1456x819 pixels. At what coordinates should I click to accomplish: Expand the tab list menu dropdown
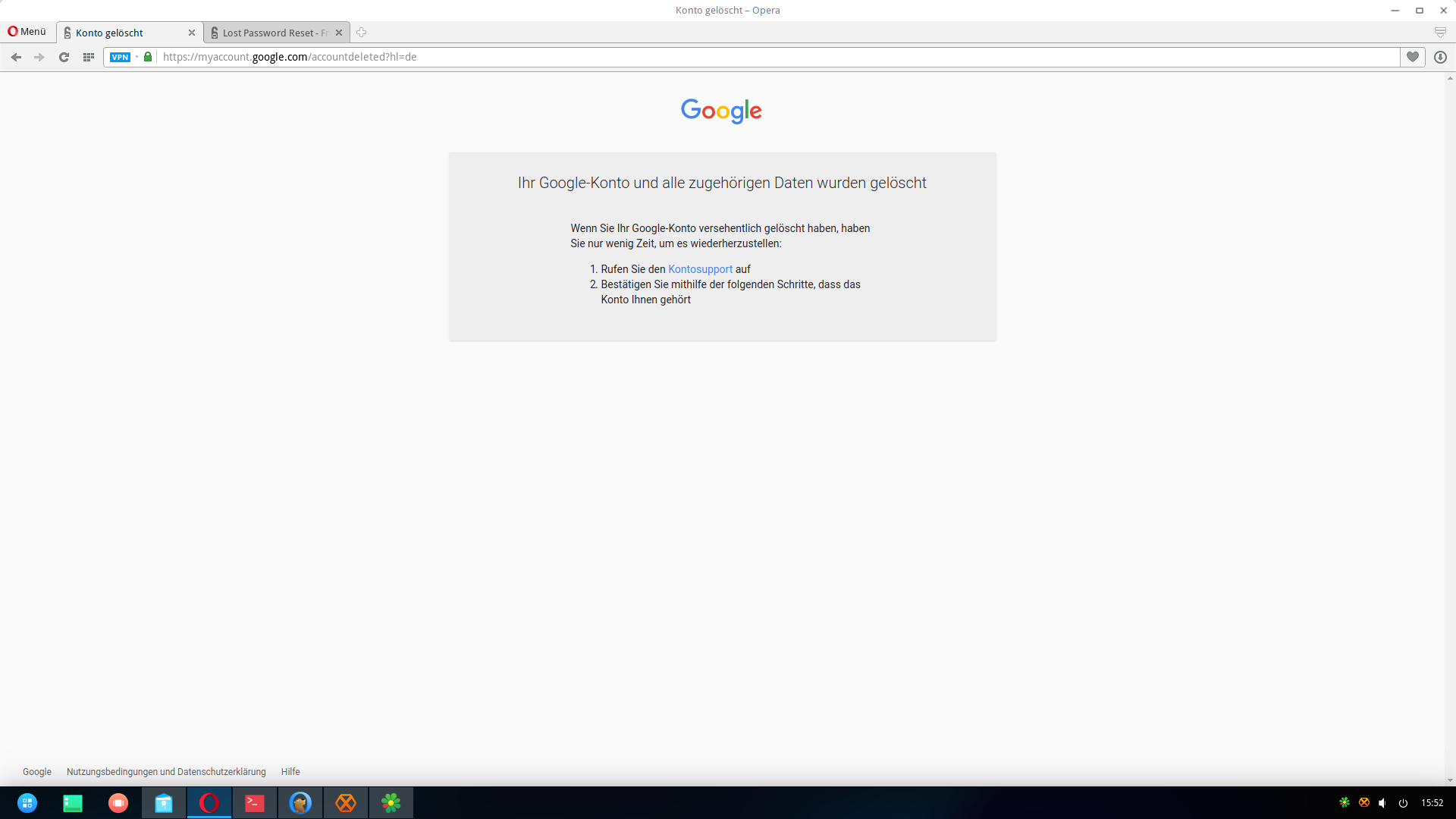(1440, 33)
